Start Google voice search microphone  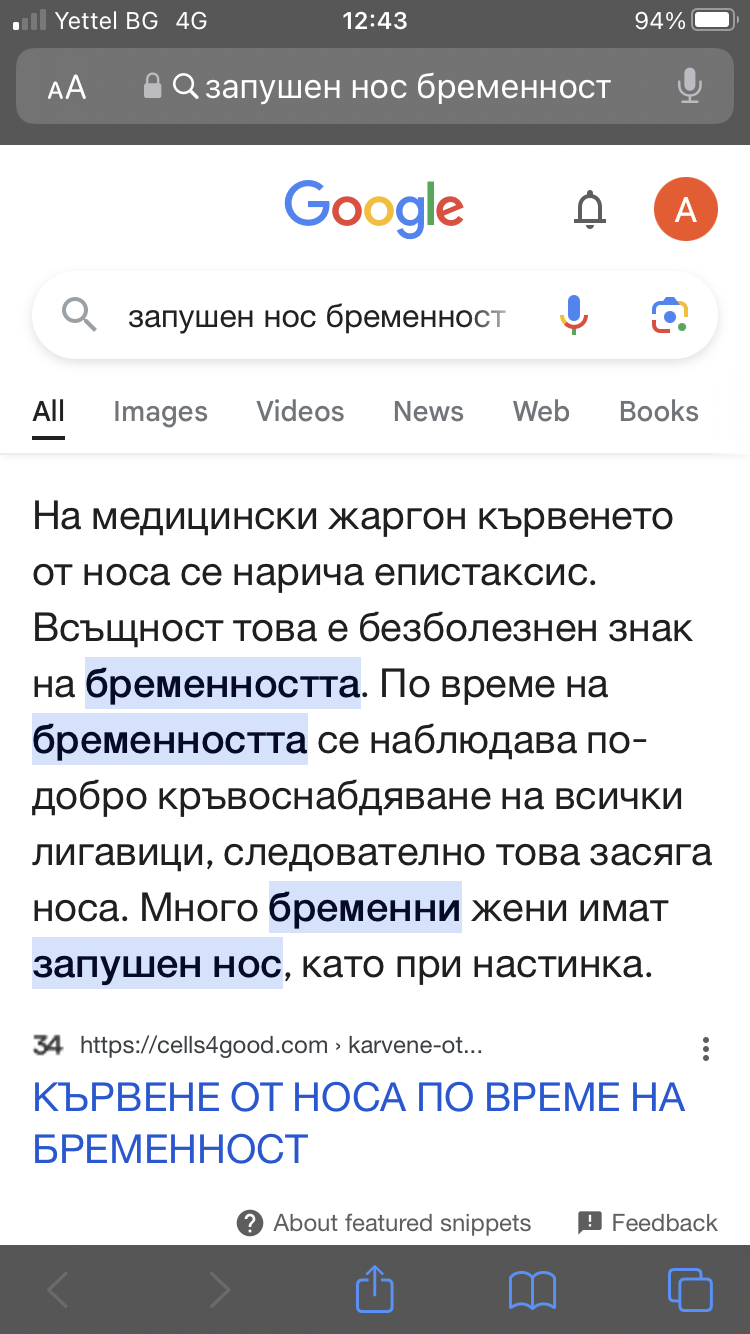click(573, 316)
